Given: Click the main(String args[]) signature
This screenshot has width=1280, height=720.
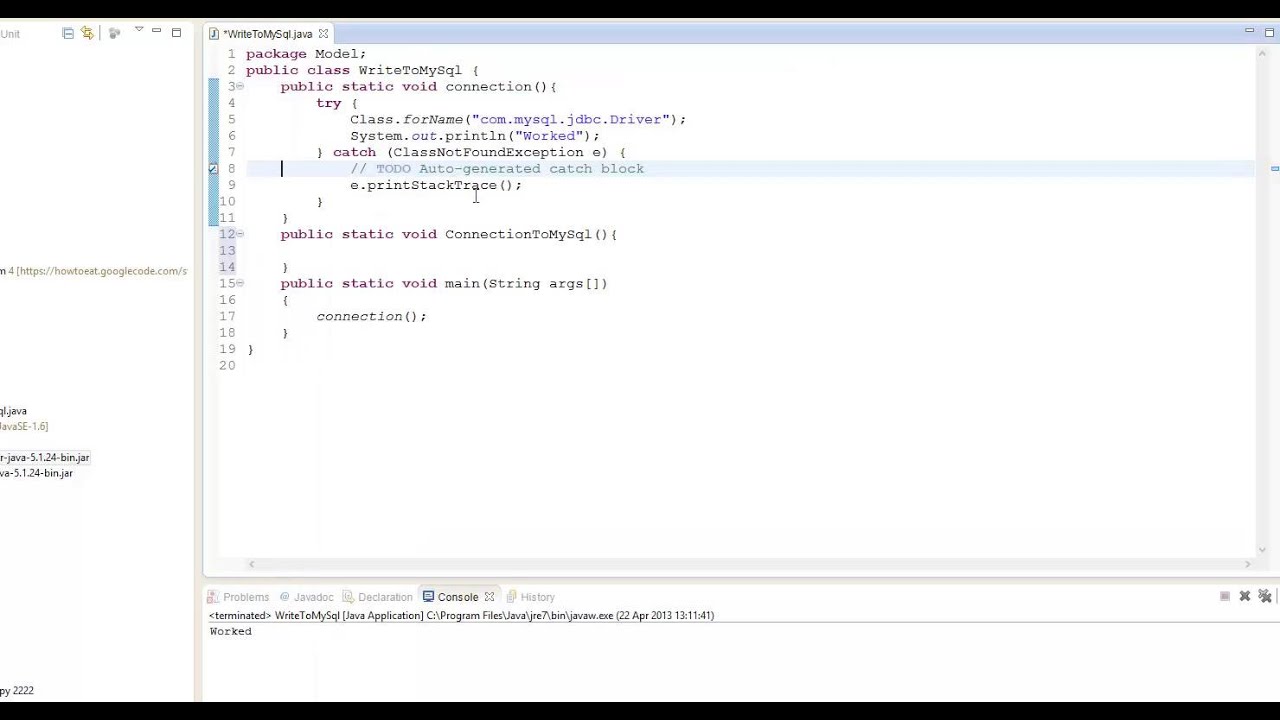Looking at the screenshot, I should [526, 284].
